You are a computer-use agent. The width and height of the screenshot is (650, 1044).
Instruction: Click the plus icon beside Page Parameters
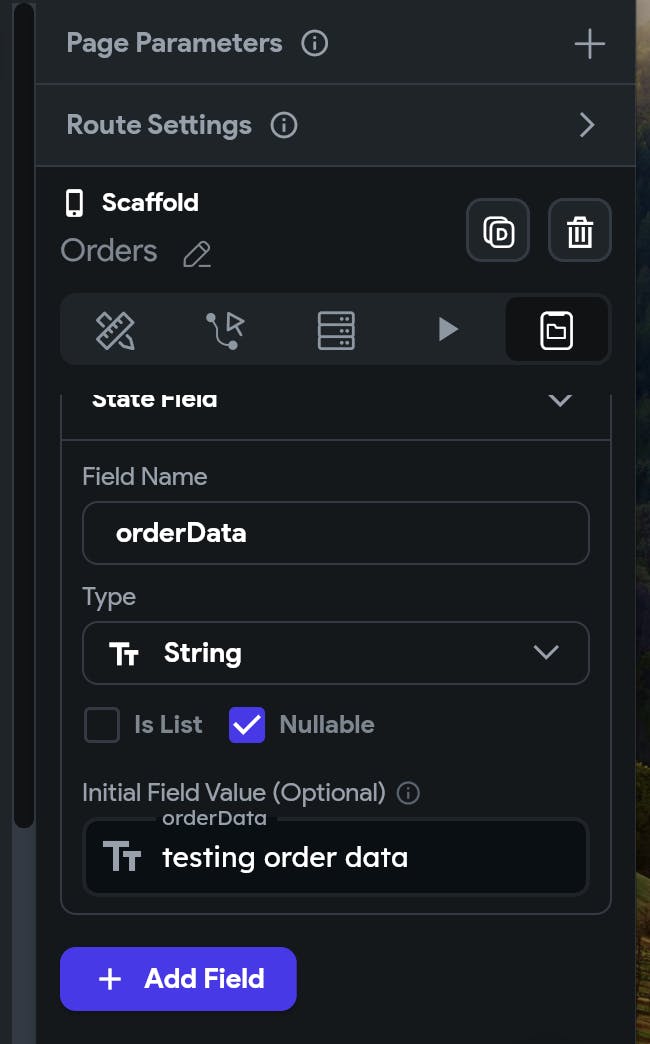pyautogui.click(x=589, y=44)
